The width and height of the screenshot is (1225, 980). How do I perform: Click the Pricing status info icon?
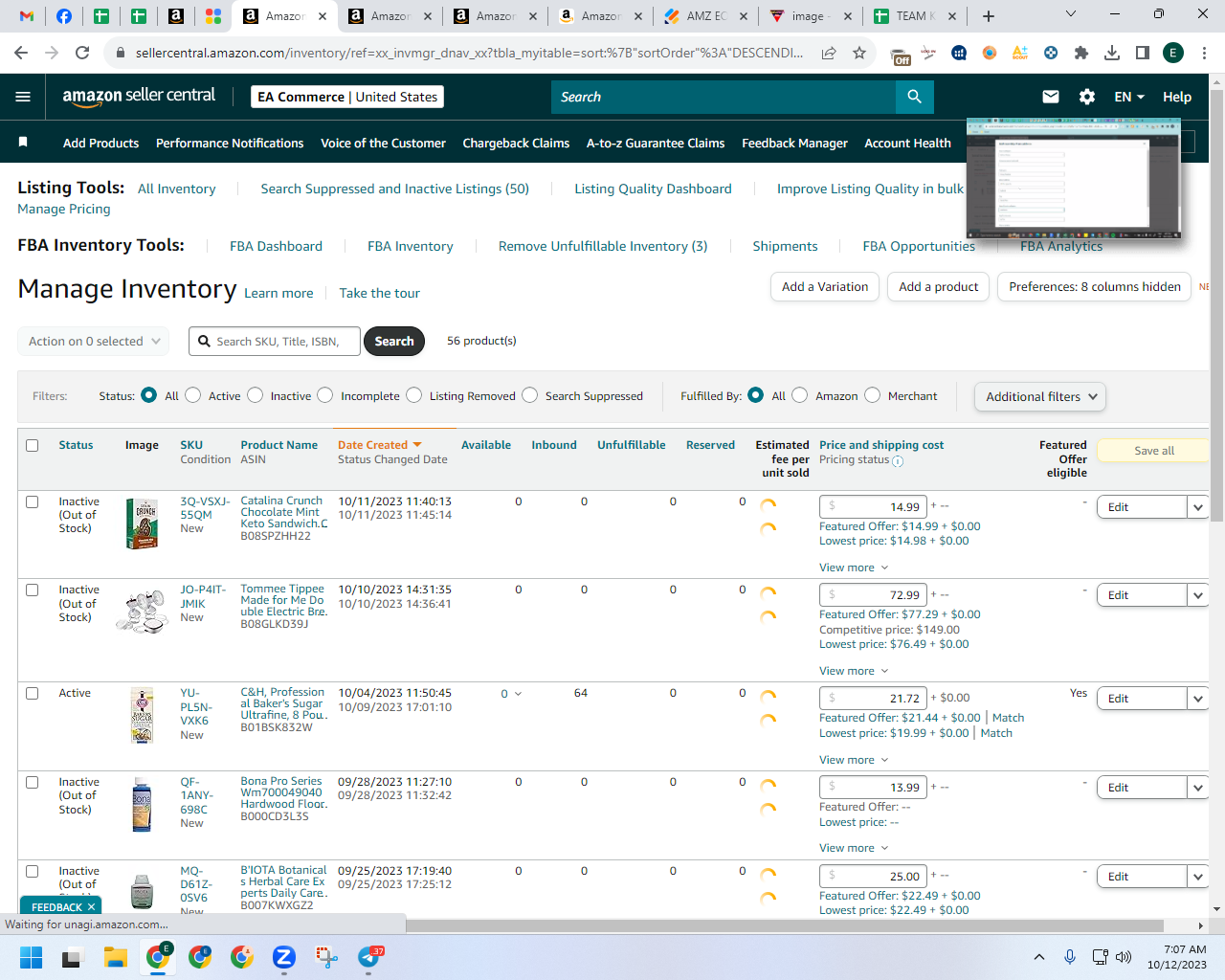(898, 460)
